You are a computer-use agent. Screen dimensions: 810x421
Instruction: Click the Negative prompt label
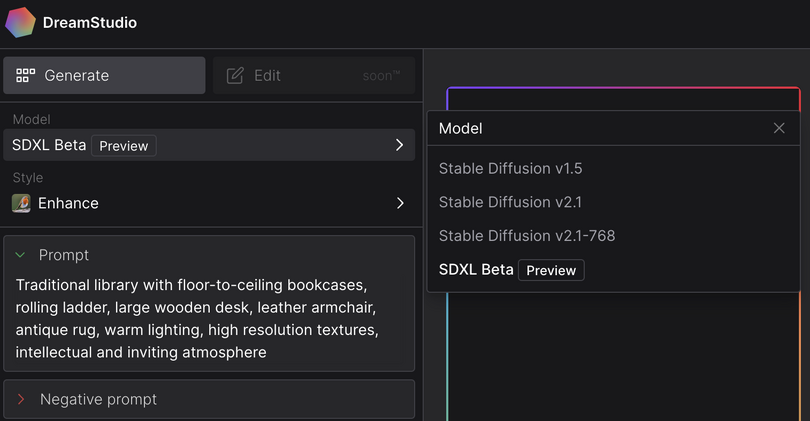tap(98, 399)
